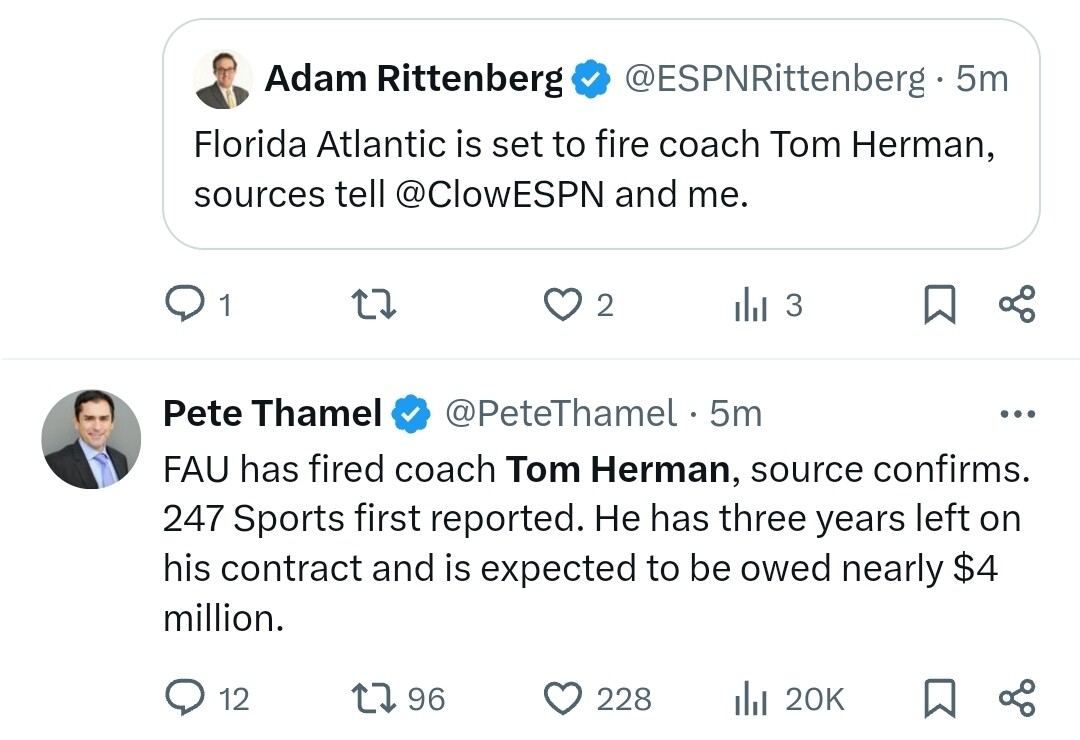Open more options on Pete Thamel's tweet
Viewport: 1080px width, 740px height.
coord(1017,414)
